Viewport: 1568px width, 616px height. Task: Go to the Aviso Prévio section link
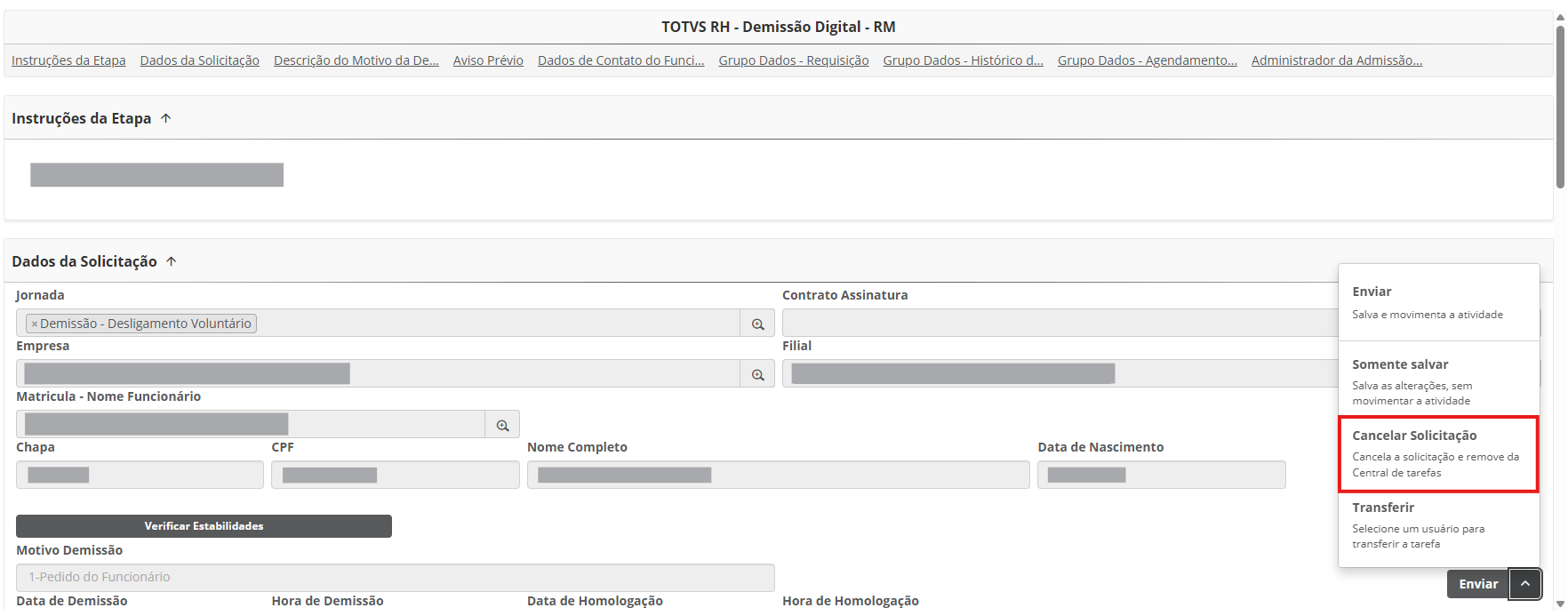[488, 60]
